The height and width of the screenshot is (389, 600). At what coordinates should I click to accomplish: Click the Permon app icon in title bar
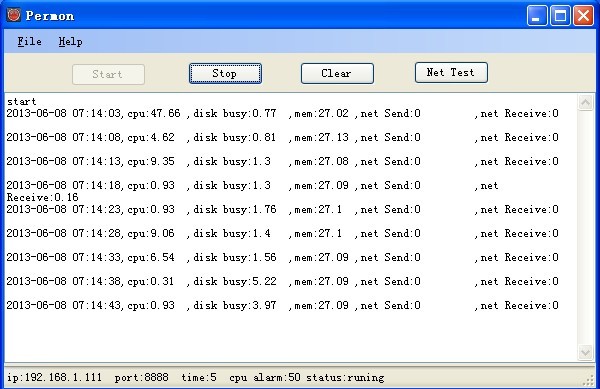point(14,15)
